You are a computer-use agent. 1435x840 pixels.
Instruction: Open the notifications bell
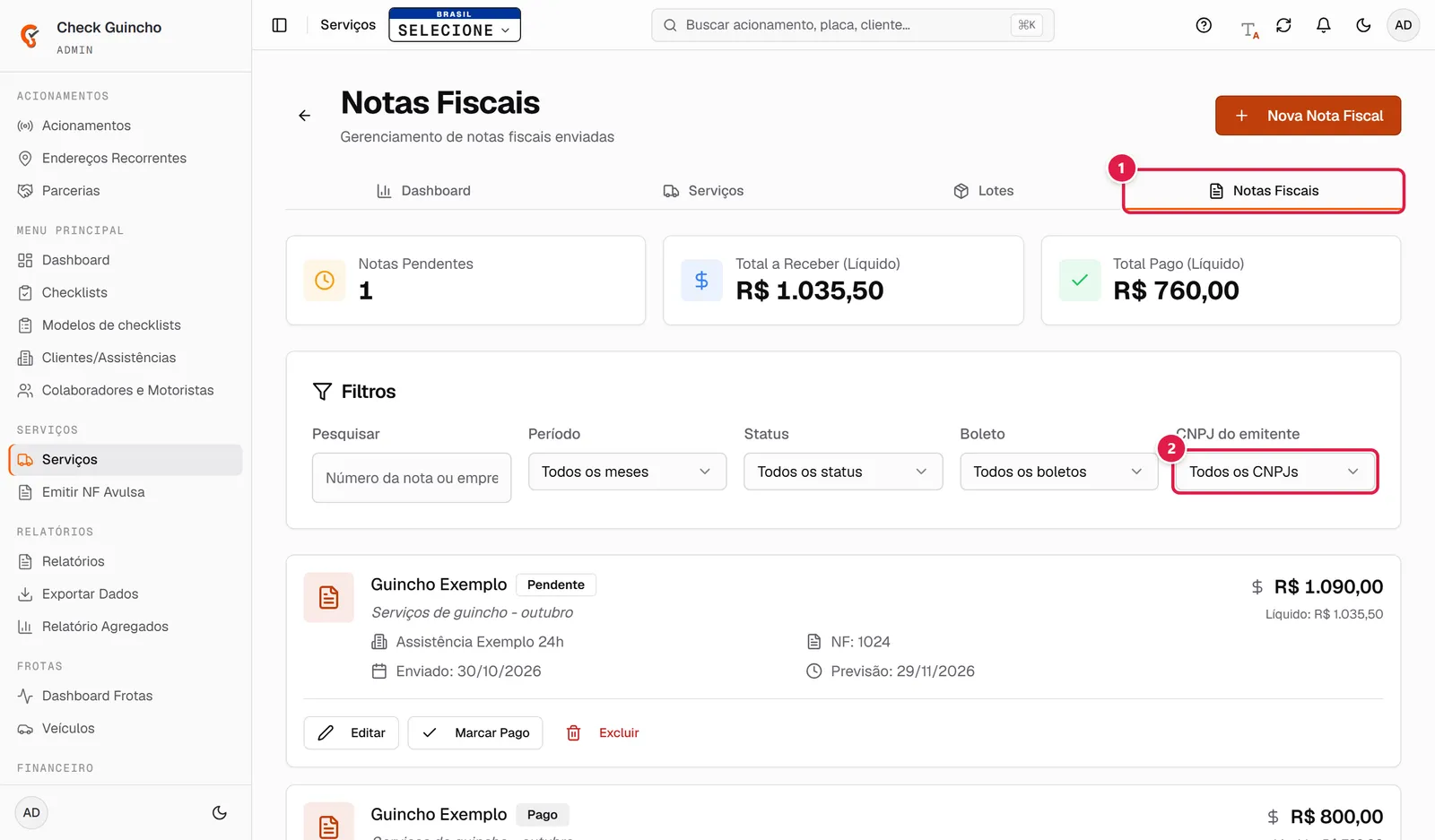pyautogui.click(x=1323, y=25)
